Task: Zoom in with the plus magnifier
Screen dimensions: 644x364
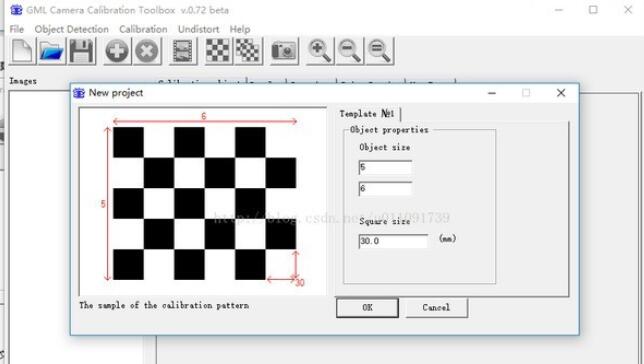Action: [320, 51]
